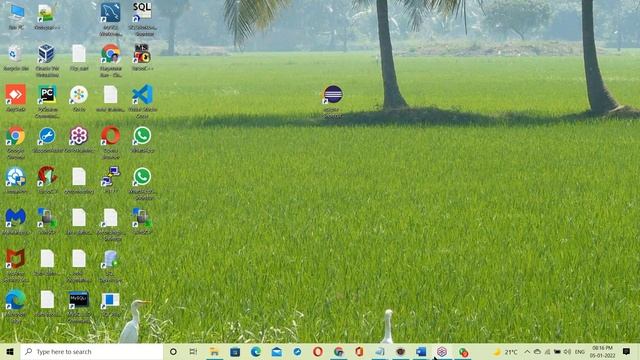640x360 pixels.
Task: Open OneDrive cloud tray icon
Action: click(x=537, y=351)
